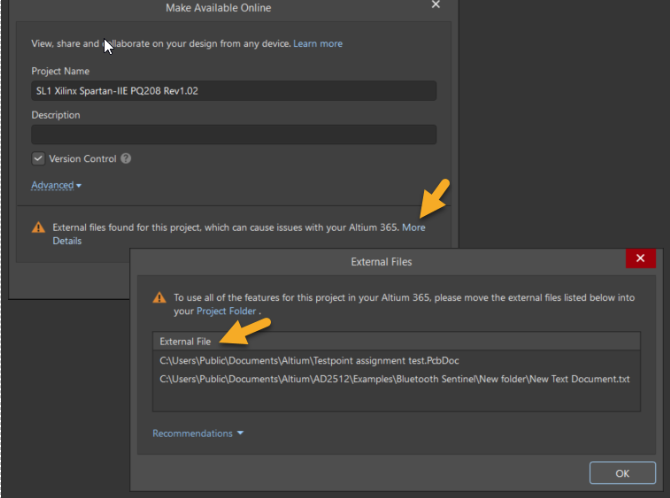Select the New Text Document.txt row
The image size is (670, 498).
click(396, 379)
